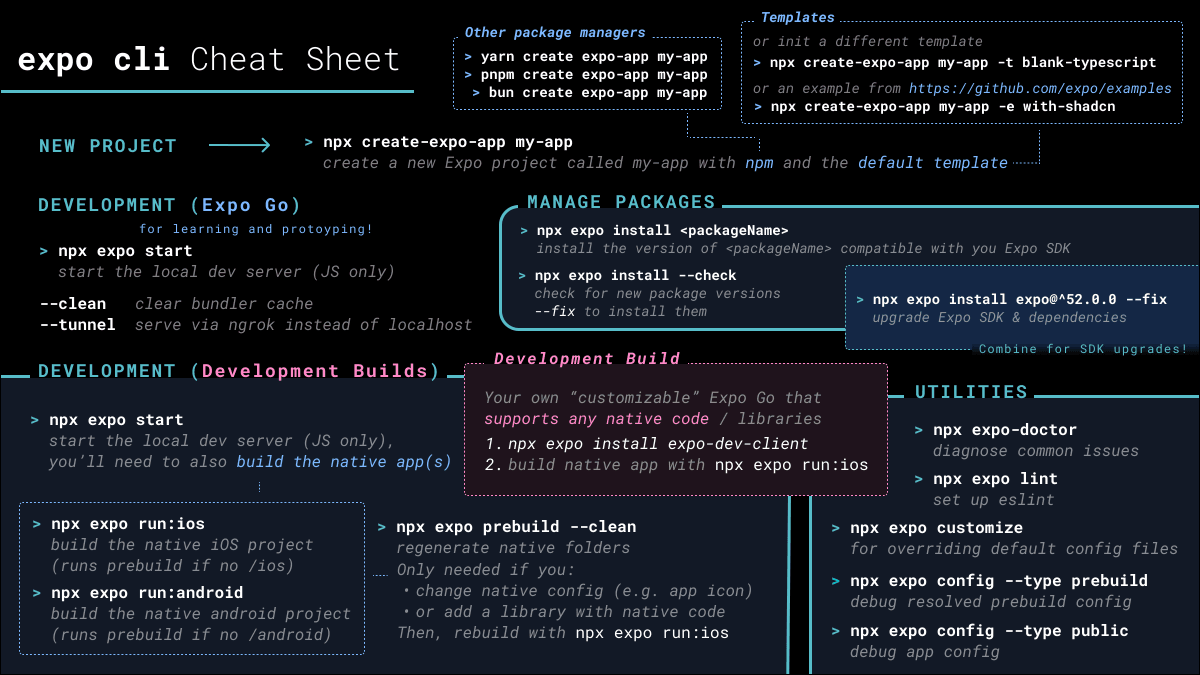This screenshot has width=1200, height=675.
Task: Click the 'expo cli Cheat Sheet' title
Action: pos(208,60)
